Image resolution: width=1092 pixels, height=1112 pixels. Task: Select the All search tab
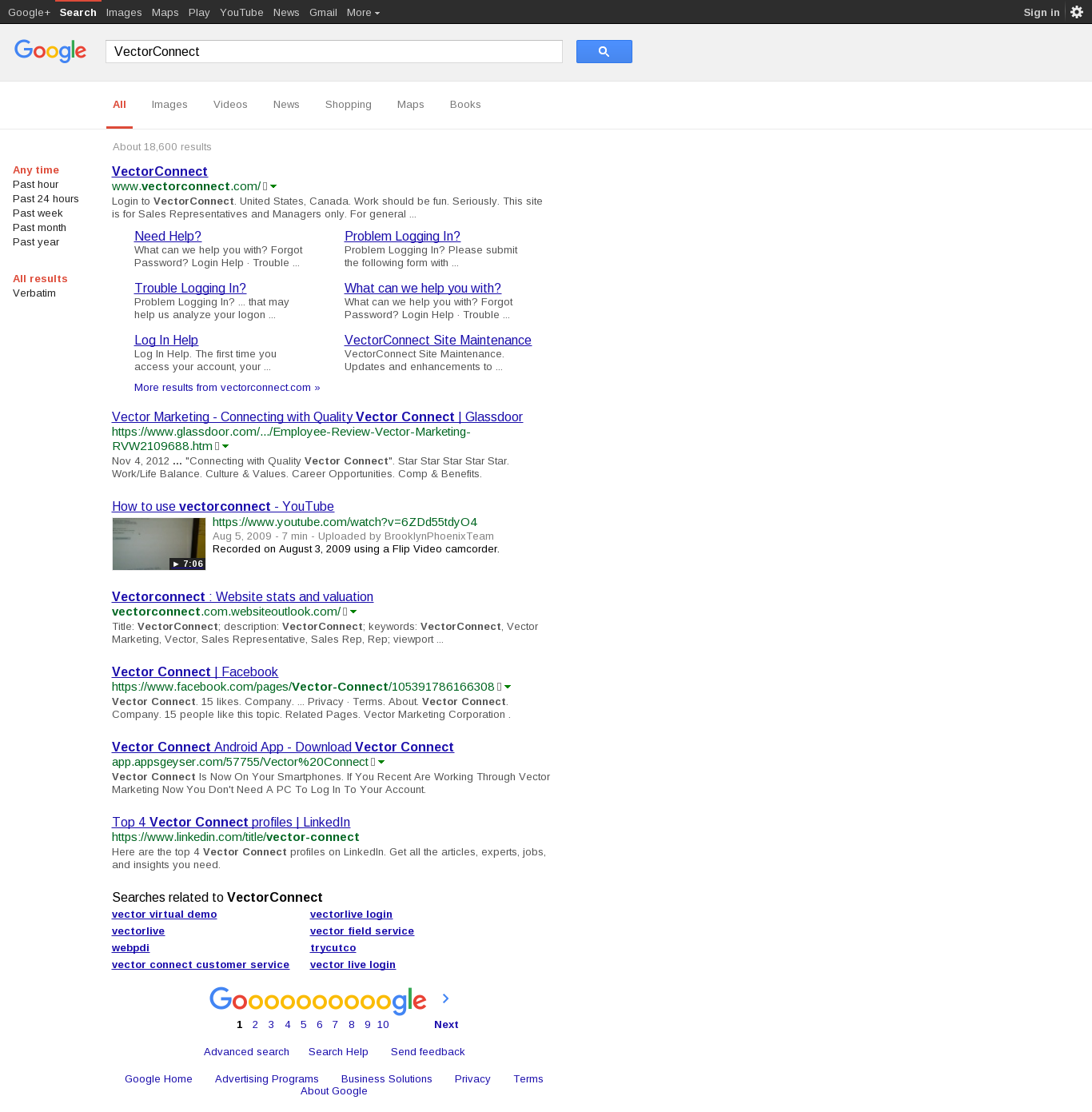point(119,105)
